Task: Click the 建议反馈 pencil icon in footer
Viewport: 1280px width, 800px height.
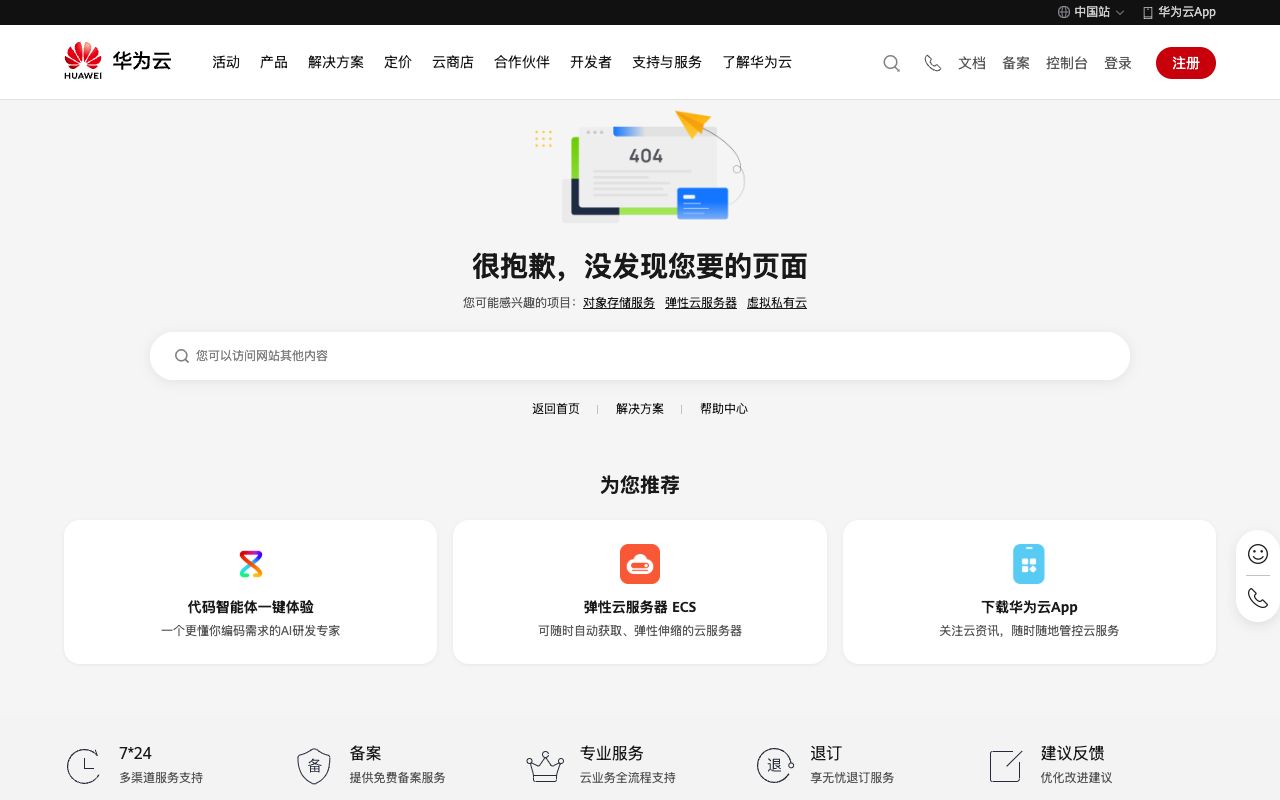Action: tap(1006, 766)
